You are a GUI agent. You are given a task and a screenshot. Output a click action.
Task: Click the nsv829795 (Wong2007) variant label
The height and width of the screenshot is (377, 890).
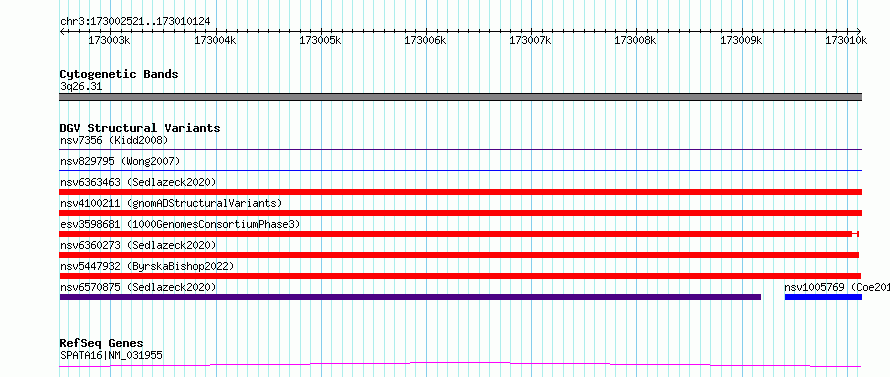tap(120, 161)
